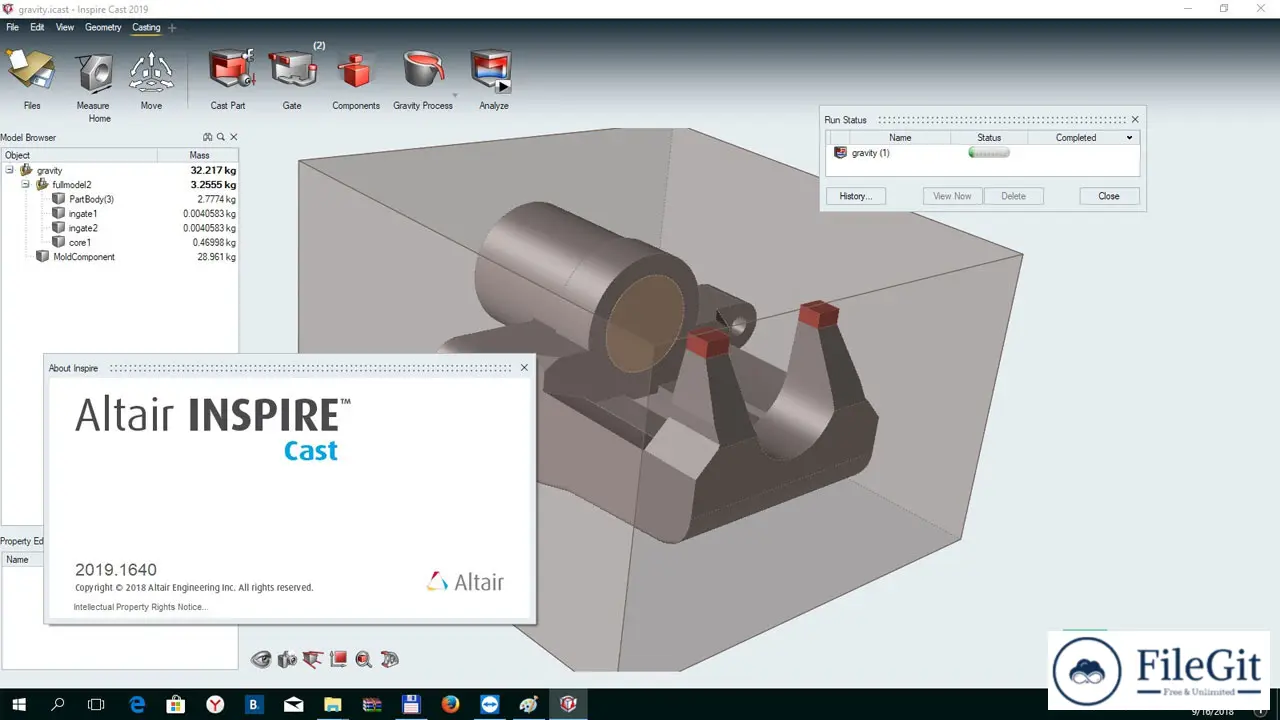
Task: Click the camera snapshot view icon
Action: coord(287,659)
